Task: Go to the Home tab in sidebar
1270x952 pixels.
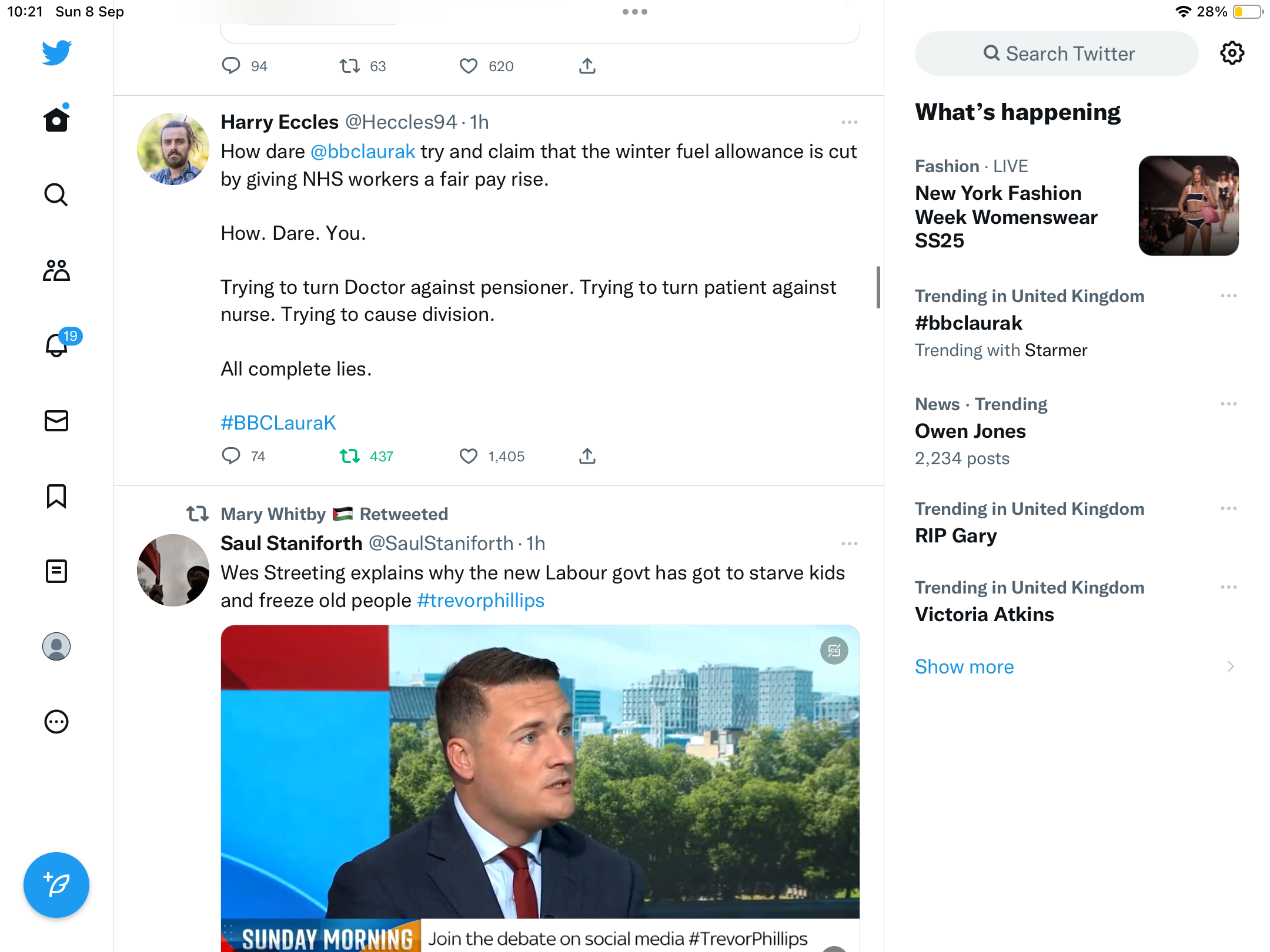Action: pyautogui.click(x=56, y=119)
